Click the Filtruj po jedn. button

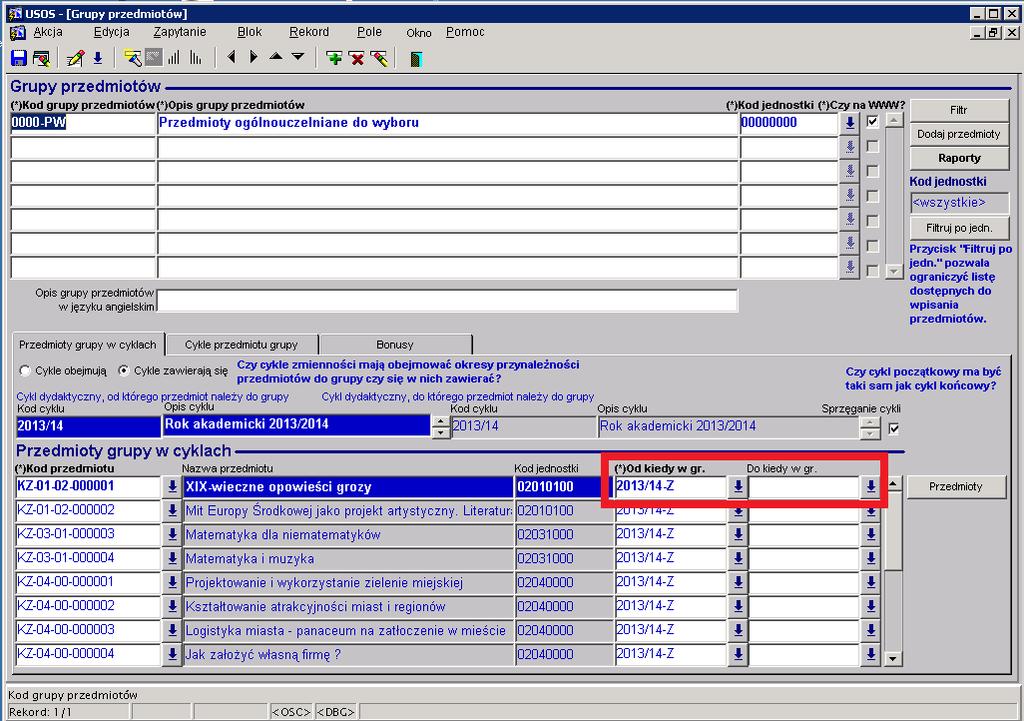959,229
